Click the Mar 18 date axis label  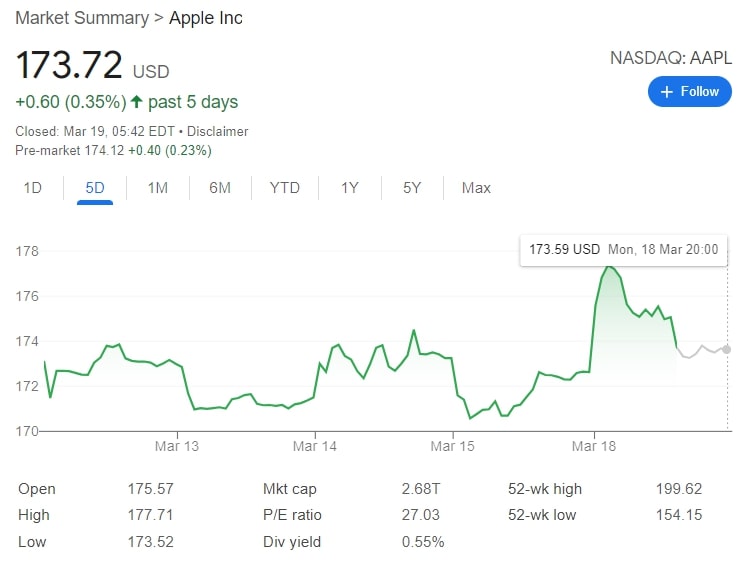click(x=594, y=446)
